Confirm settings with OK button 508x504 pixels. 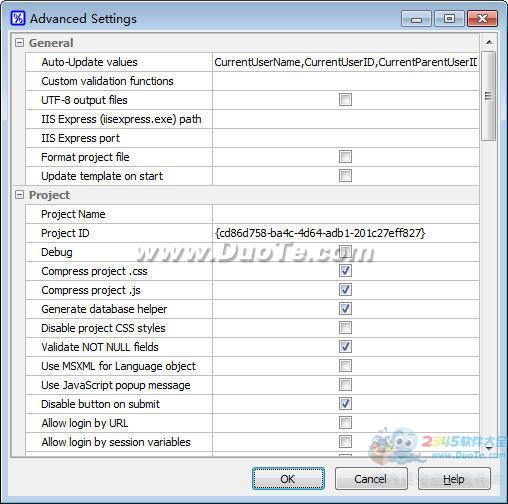coord(288,479)
